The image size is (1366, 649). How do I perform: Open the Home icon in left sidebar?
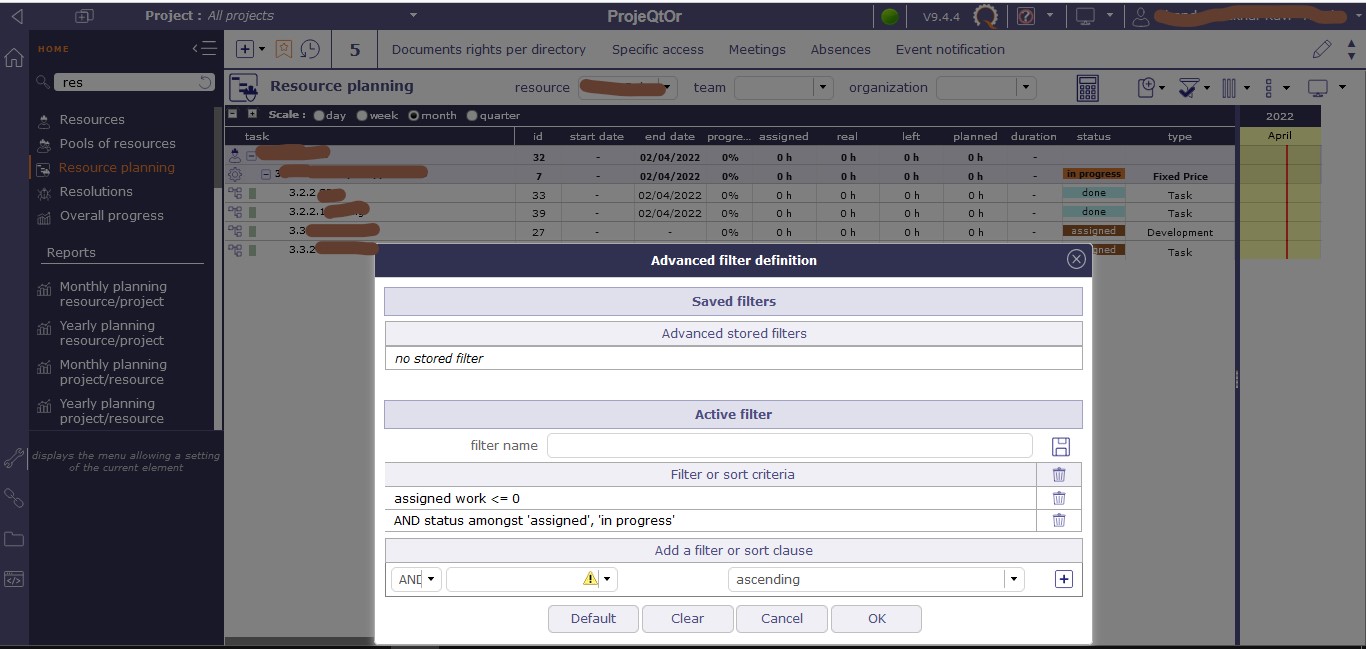(14, 58)
